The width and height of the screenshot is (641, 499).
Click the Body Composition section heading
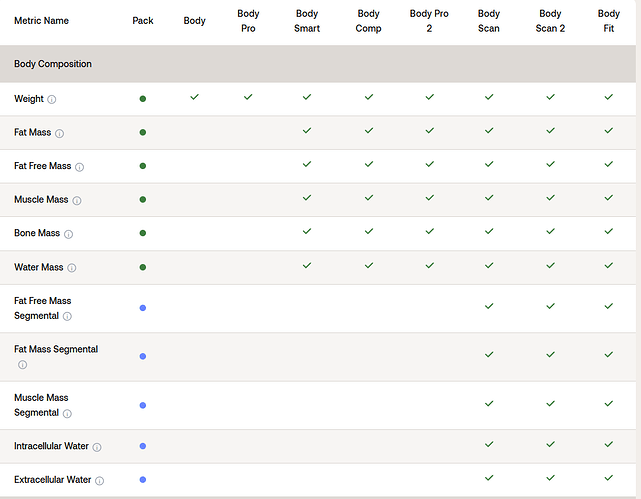53,64
